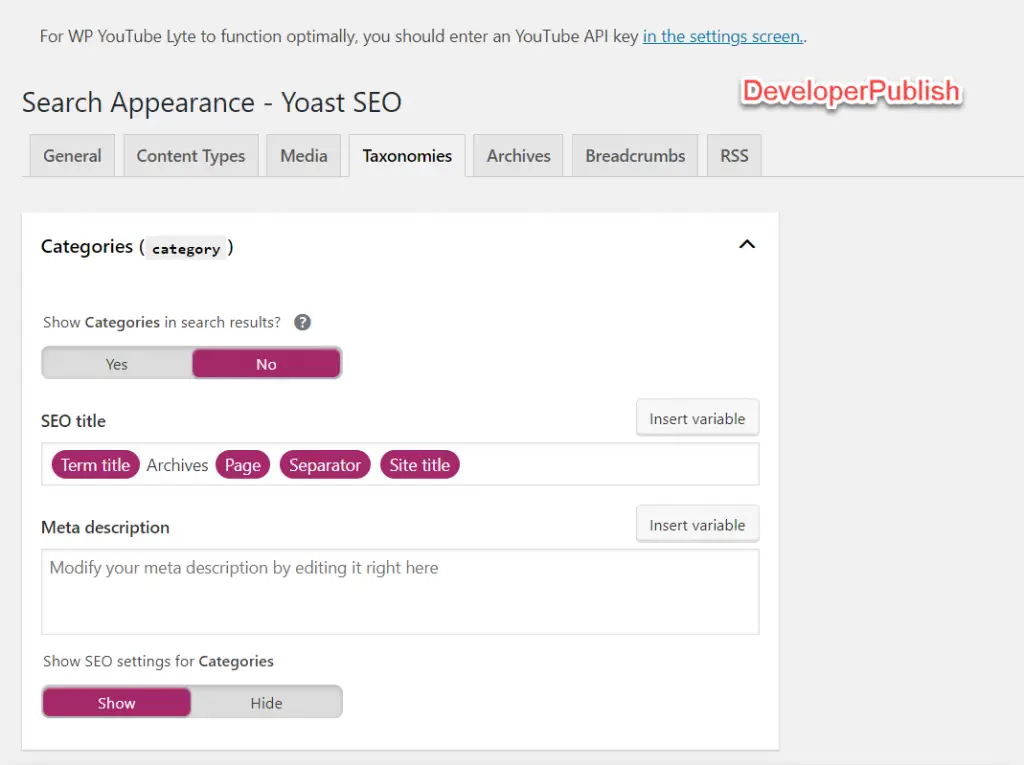Viewport: 1024px width, 765px height.
Task: Click the SEO title label
Action: click(x=73, y=421)
